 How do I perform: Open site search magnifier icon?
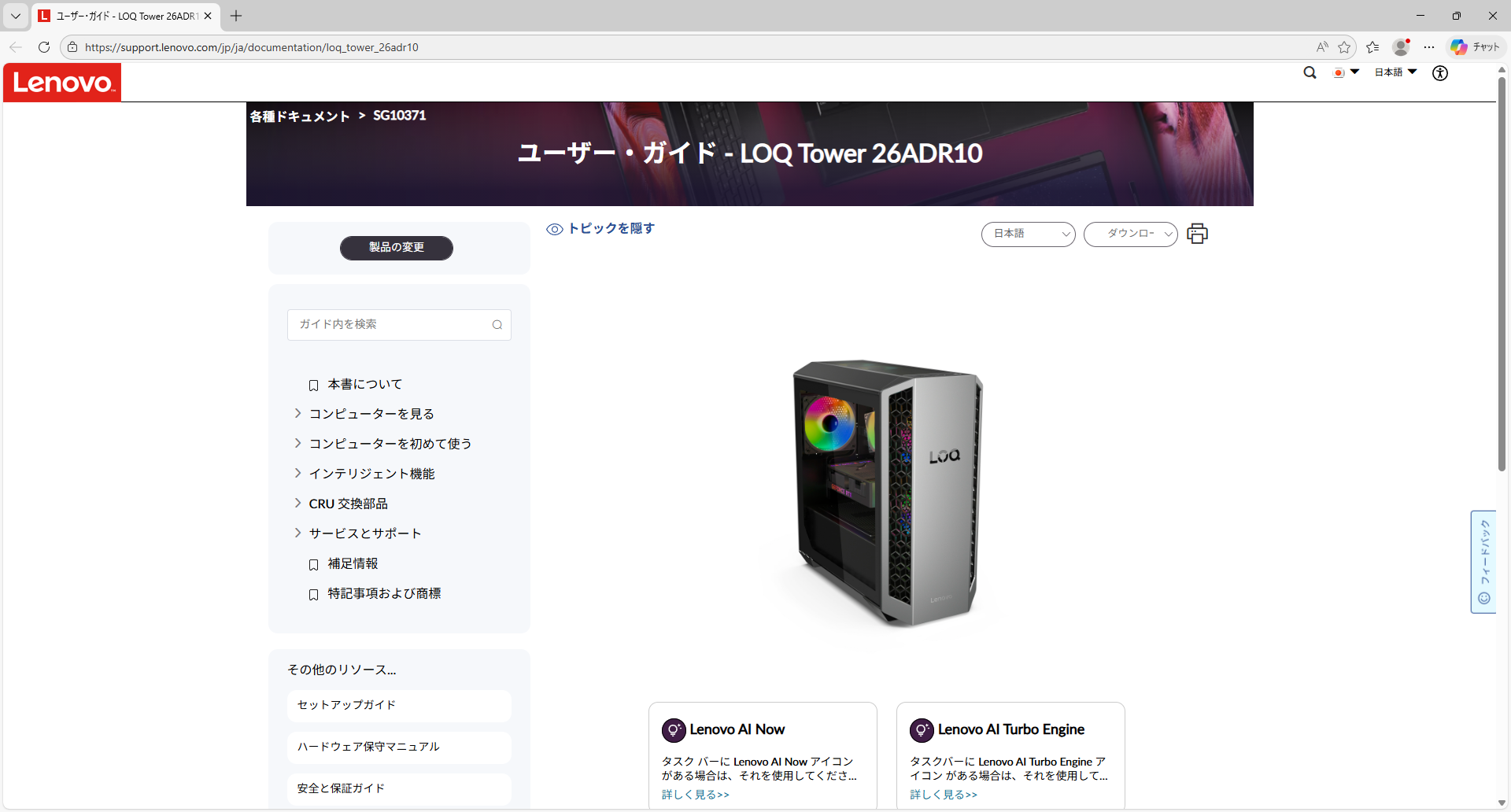[1310, 72]
